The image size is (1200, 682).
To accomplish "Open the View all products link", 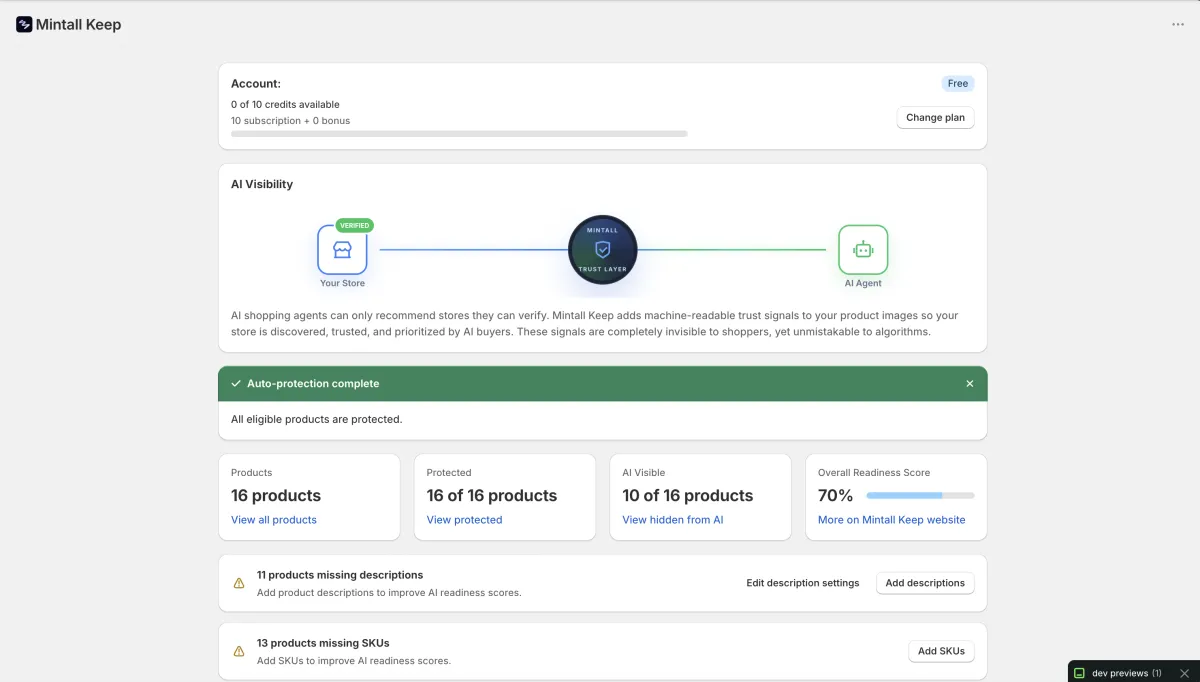I will [x=274, y=520].
